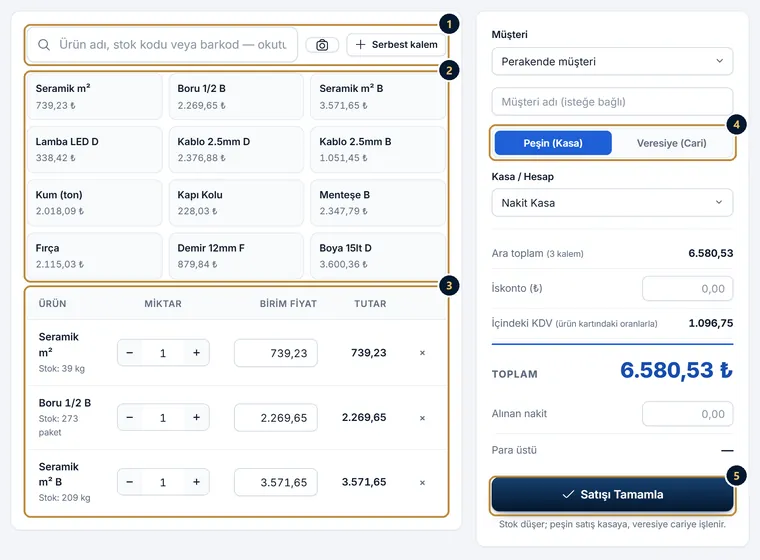Add Kablo 2.5mm B product card
Viewport: 760px width, 560px height.
(378, 149)
